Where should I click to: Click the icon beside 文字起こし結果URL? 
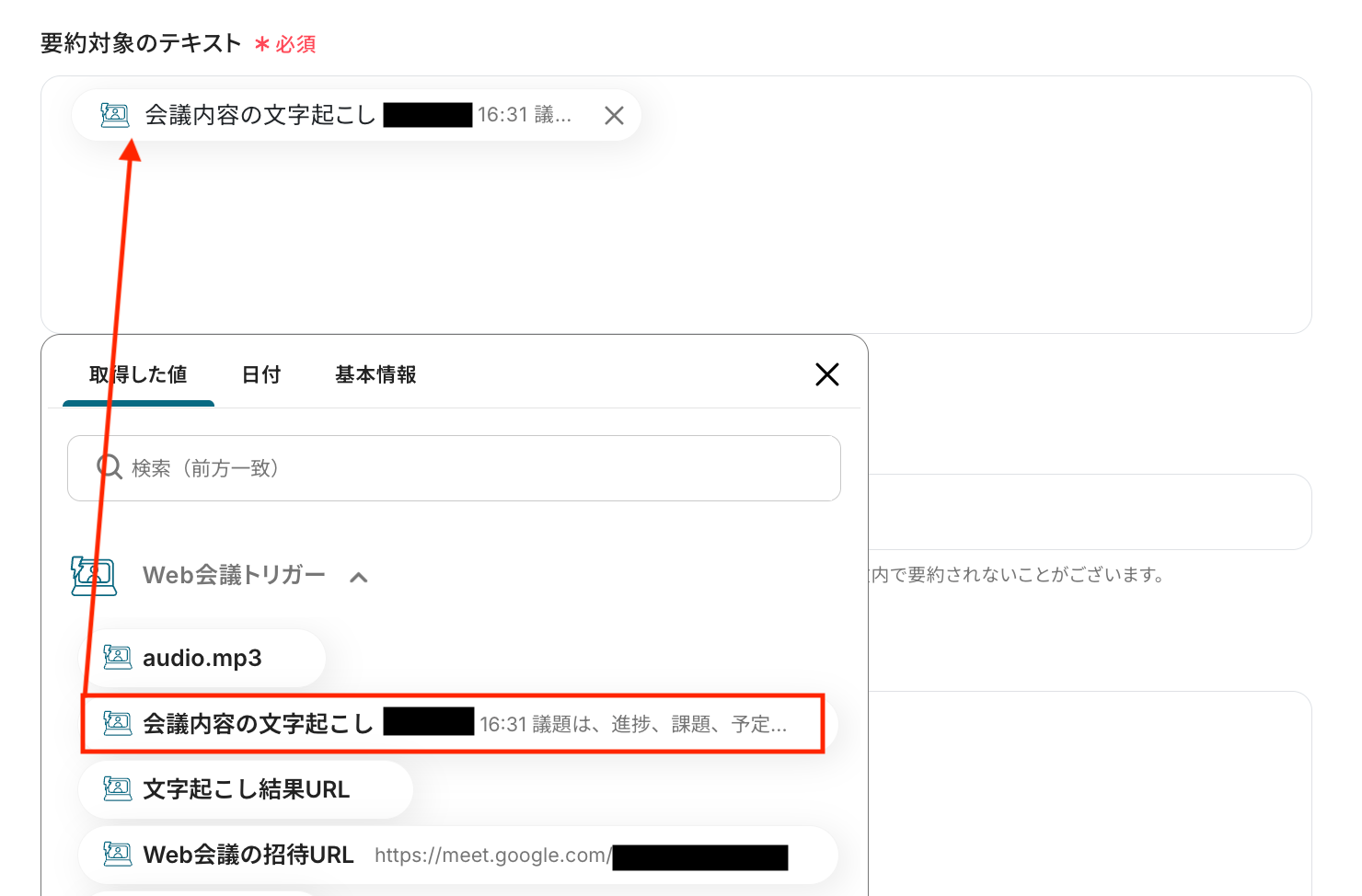point(117,788)
